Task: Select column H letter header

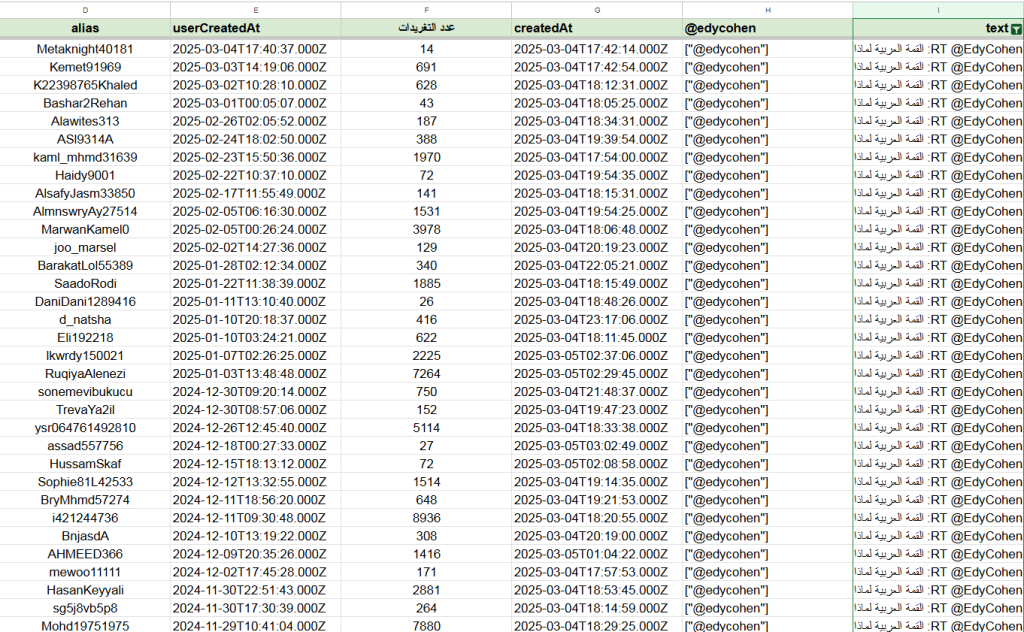Action: [767, 9]
